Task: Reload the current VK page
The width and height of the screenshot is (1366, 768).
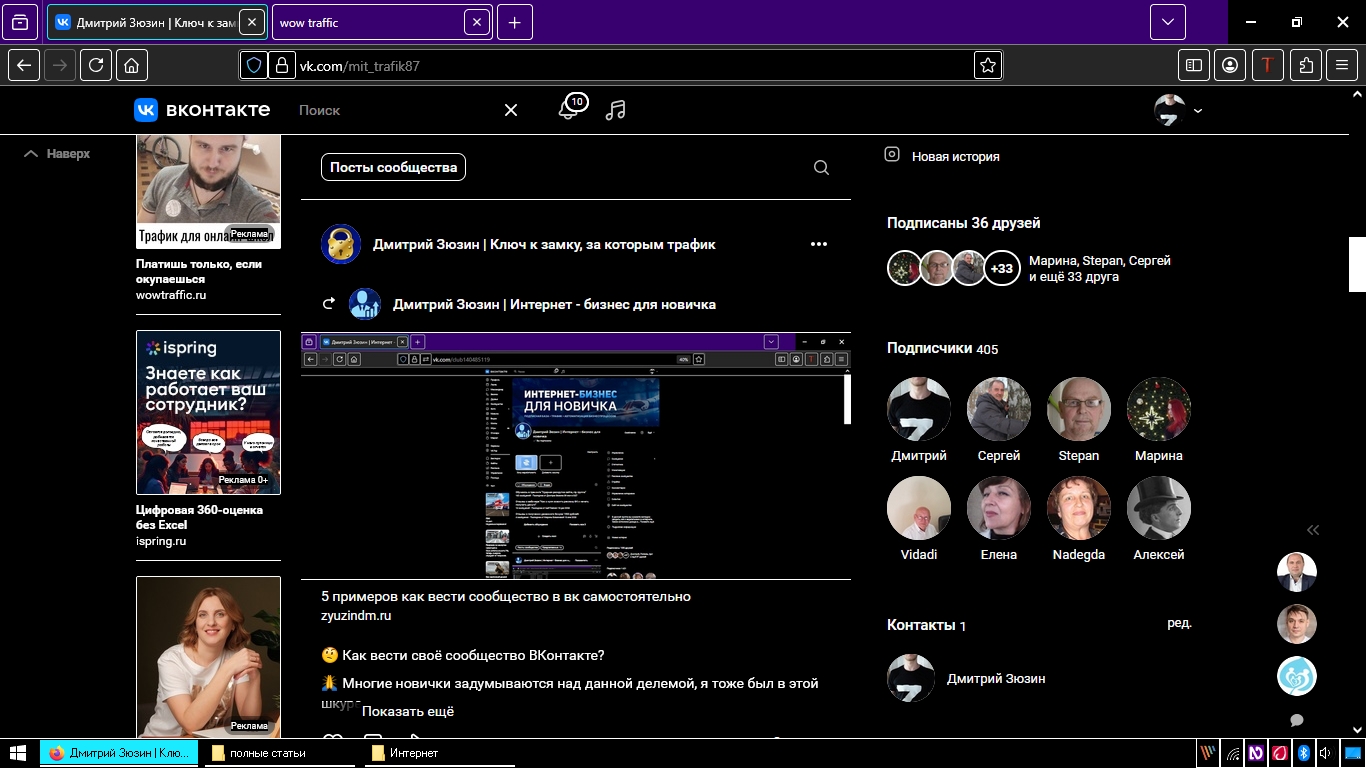Action: click(96, 66)
